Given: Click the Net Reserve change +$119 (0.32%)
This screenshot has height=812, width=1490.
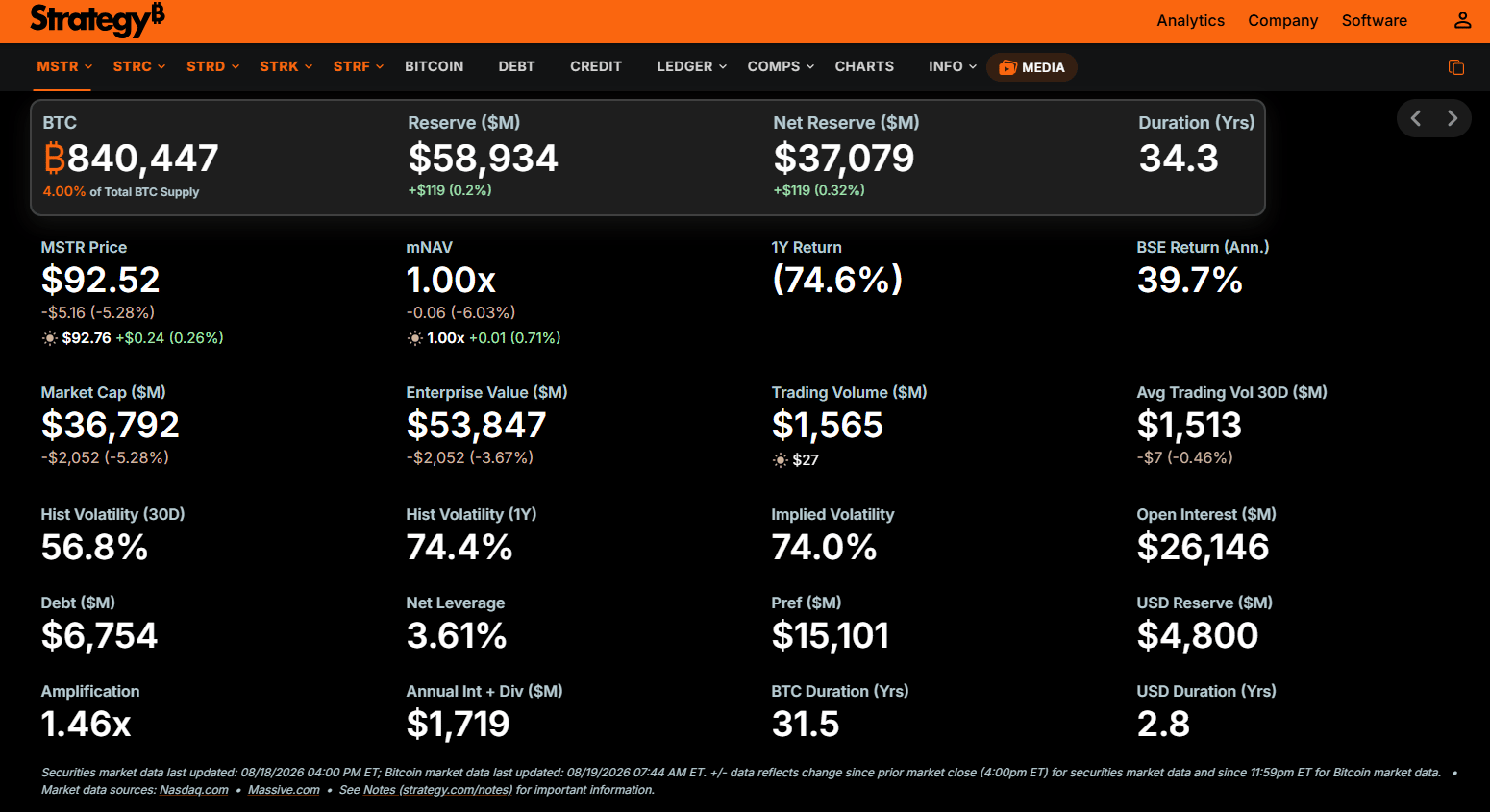Looking at the screenshot, I should pyautogui.click(x=819, y=190).
